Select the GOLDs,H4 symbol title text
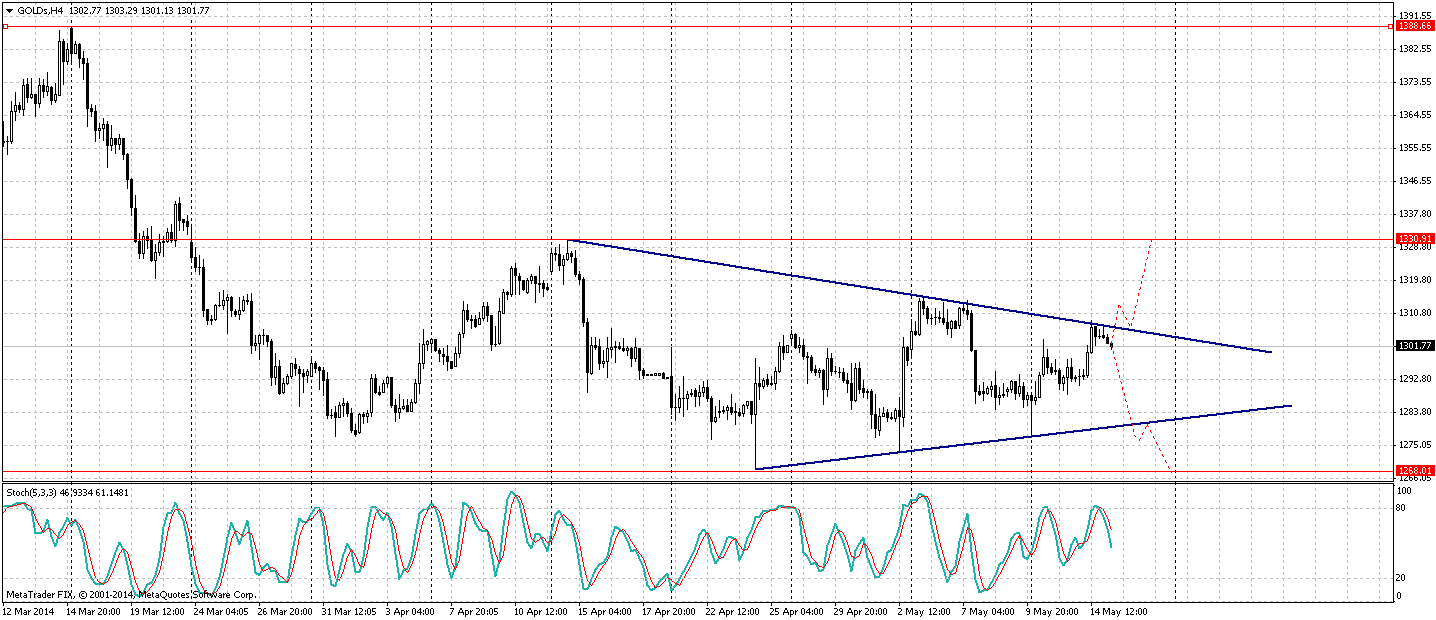 pos(39,10)
